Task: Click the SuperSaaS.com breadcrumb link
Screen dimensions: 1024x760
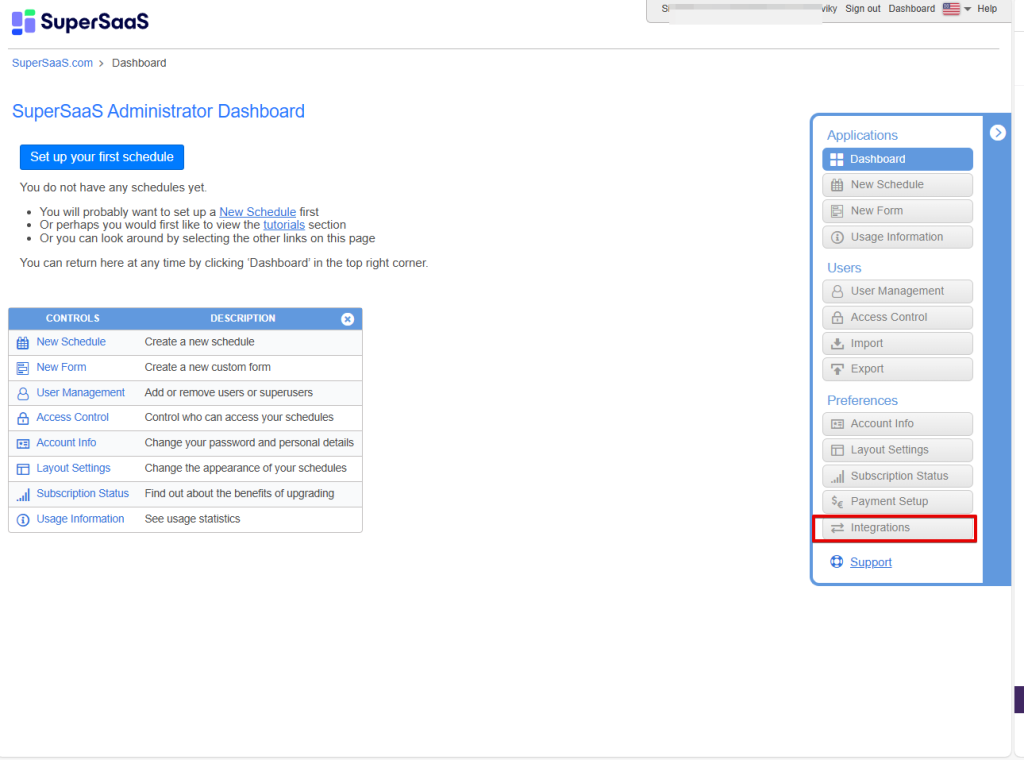Action: 52,63
